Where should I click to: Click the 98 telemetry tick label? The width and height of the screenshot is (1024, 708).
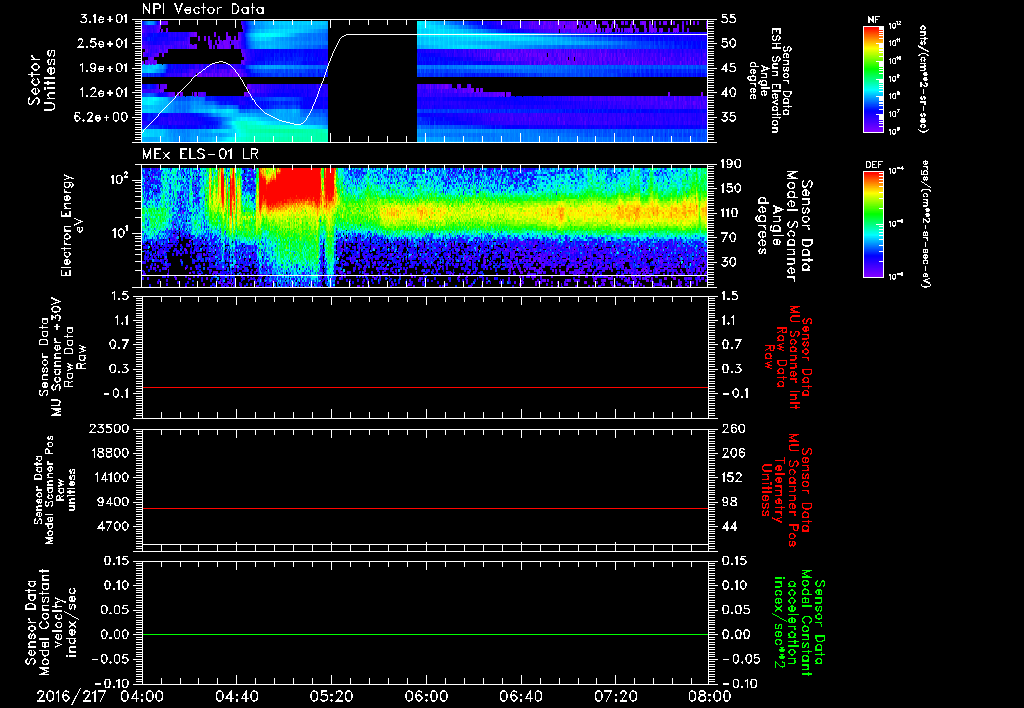point(729,502)
